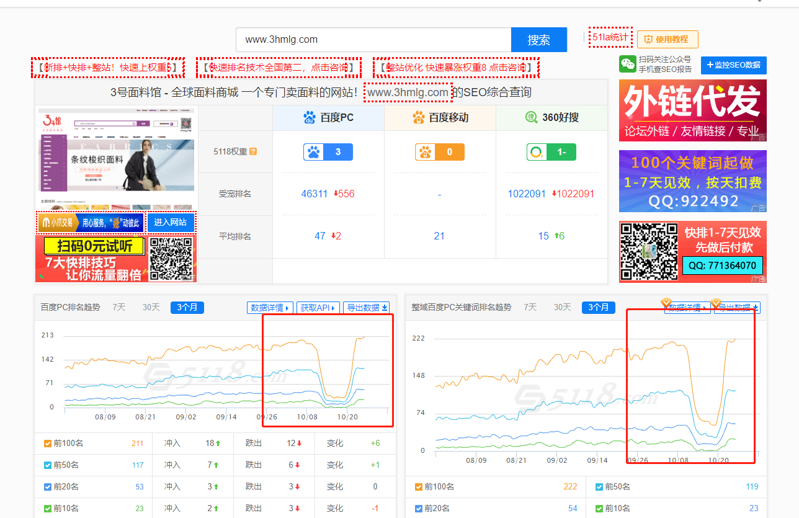Viewport: 799px width, 518px height.
Task: Click 导出数据 in 整域关键词排名趋势 panel
Action: [737, 308]
